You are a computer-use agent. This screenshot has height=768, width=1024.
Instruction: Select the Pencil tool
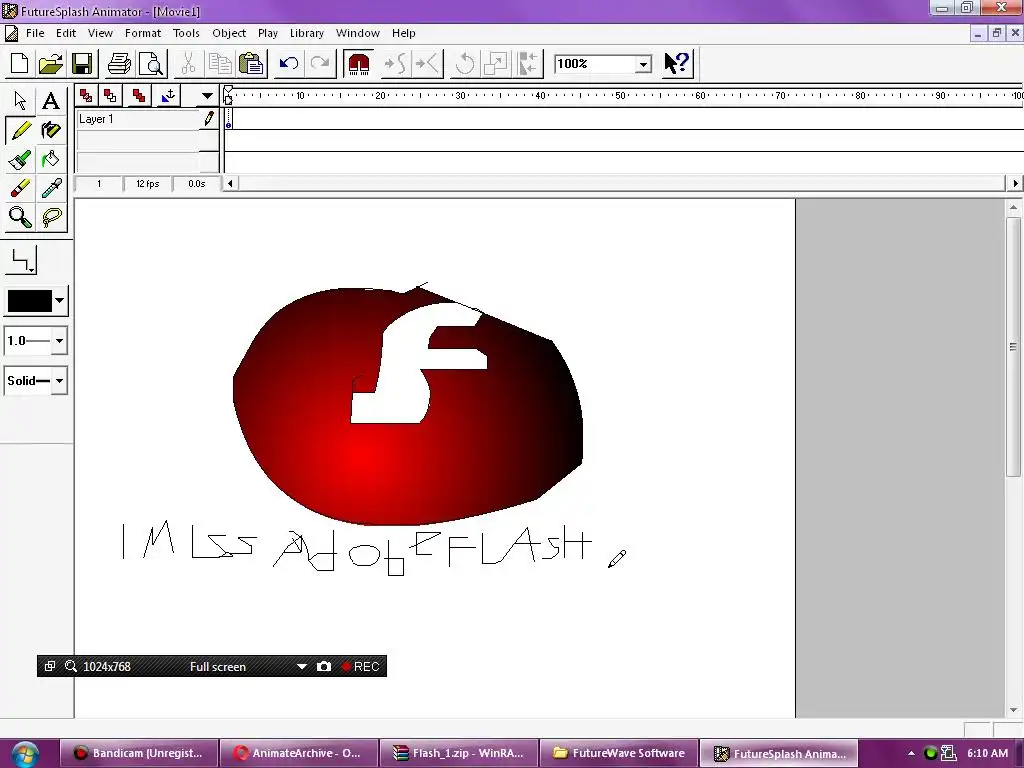pyautogui.click(x=20, y=130)
